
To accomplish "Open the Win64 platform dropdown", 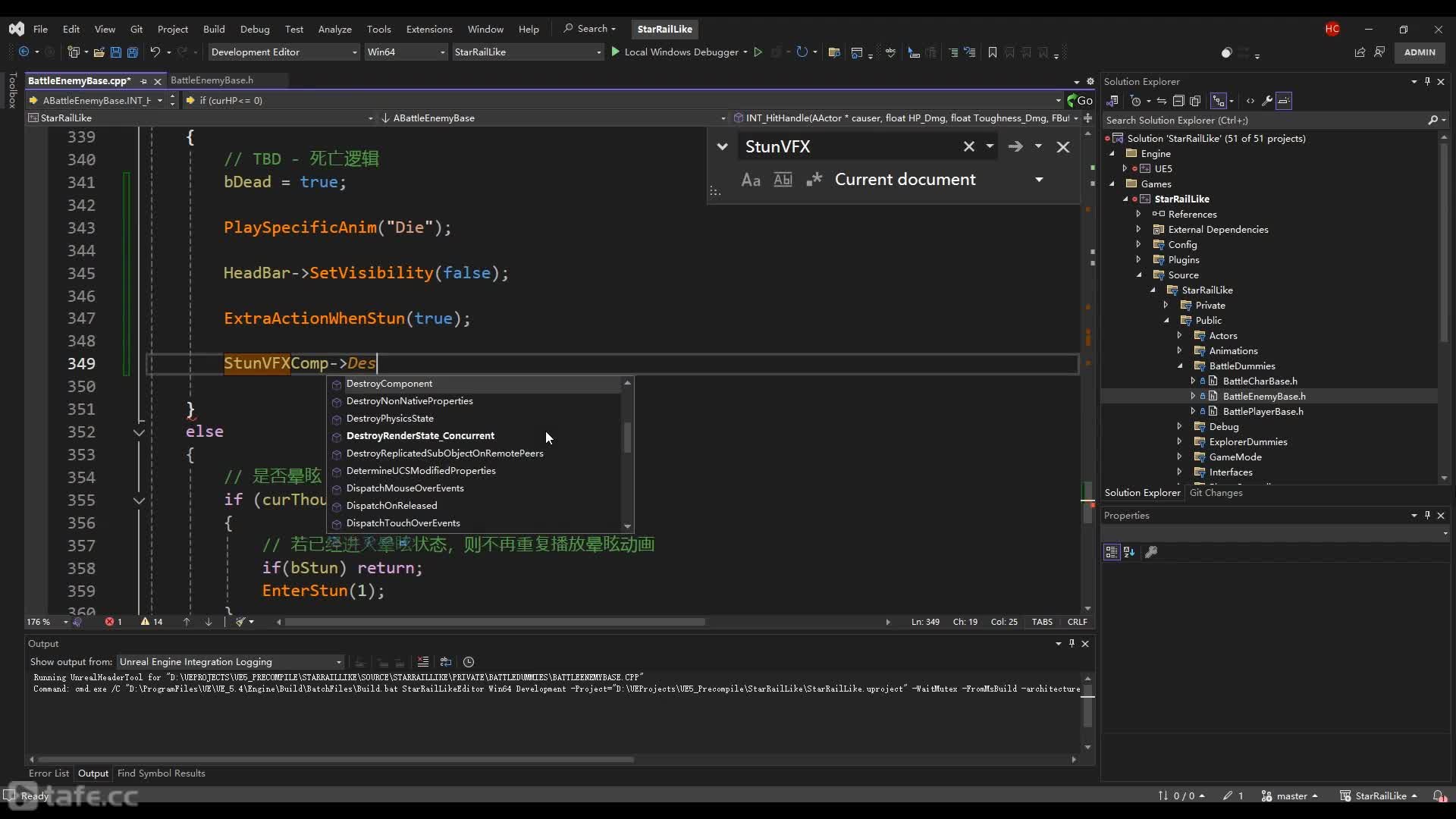I will tap(406, 52).
